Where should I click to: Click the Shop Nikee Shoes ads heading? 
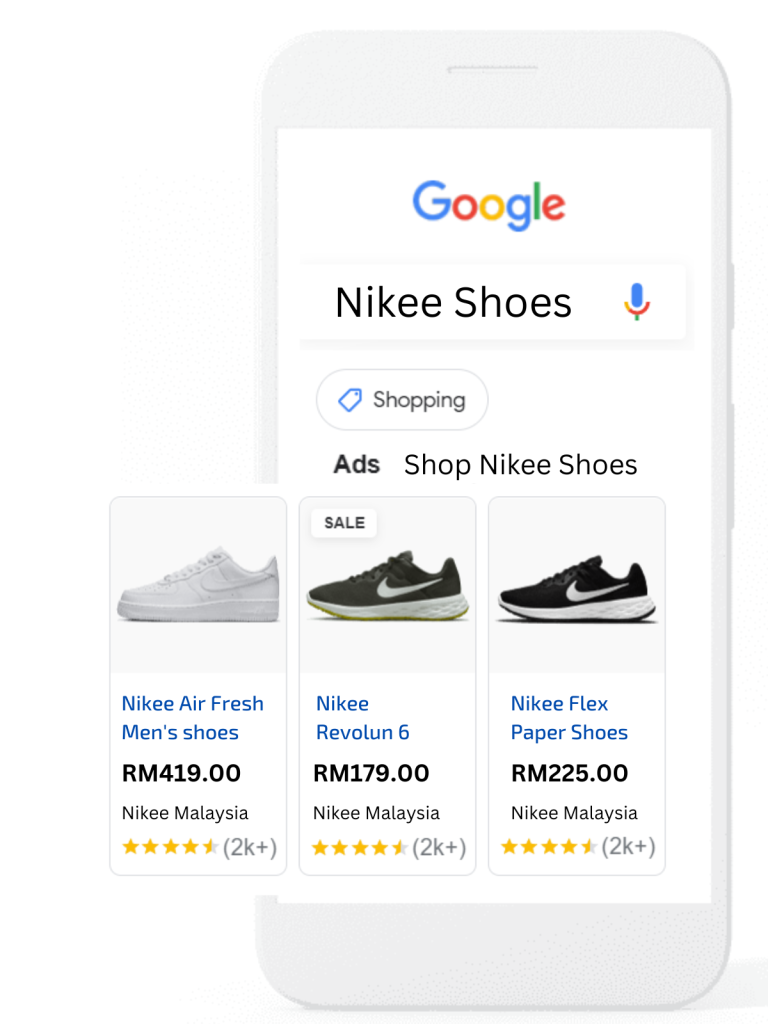coord(520,465)
